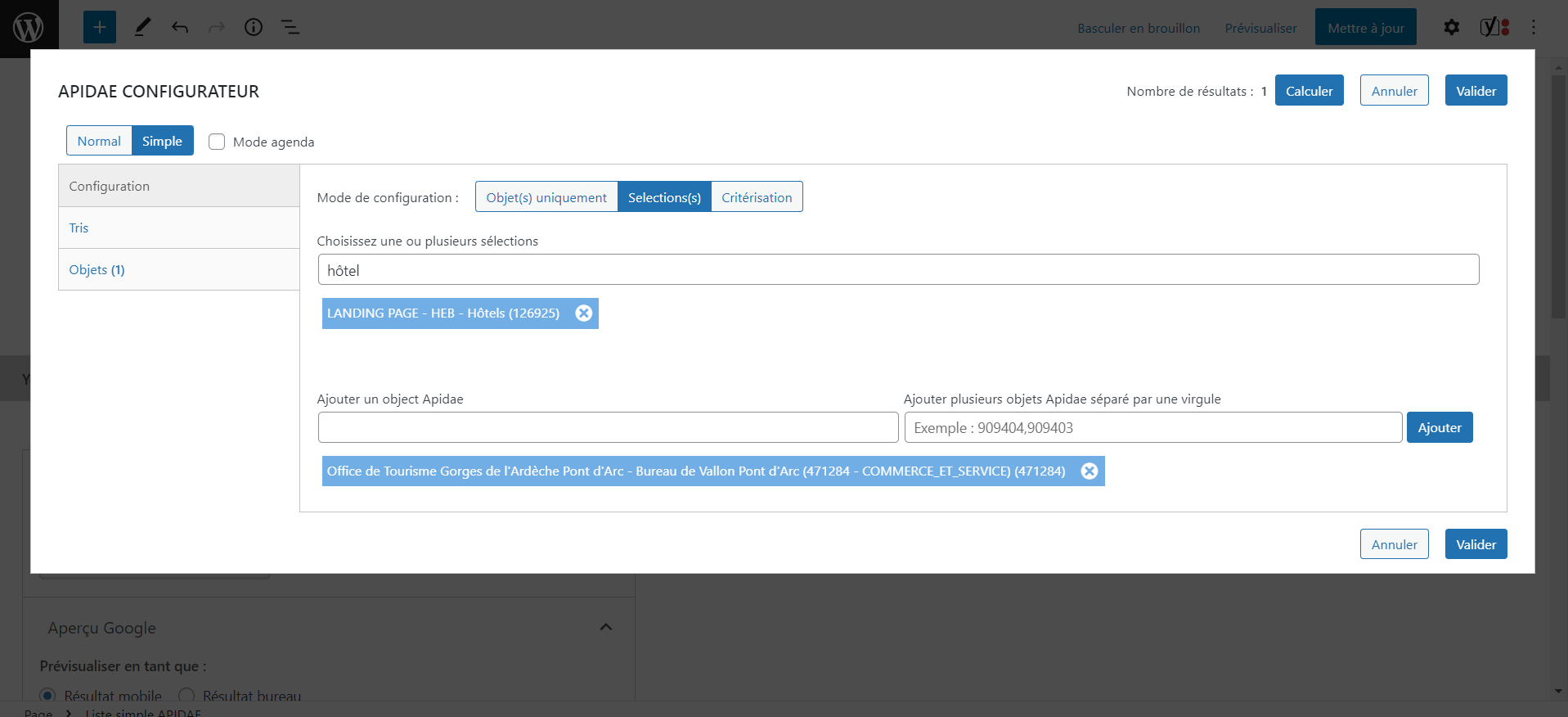
Task: Select the pencil Tools icon
Action: (x=142, y=27)
